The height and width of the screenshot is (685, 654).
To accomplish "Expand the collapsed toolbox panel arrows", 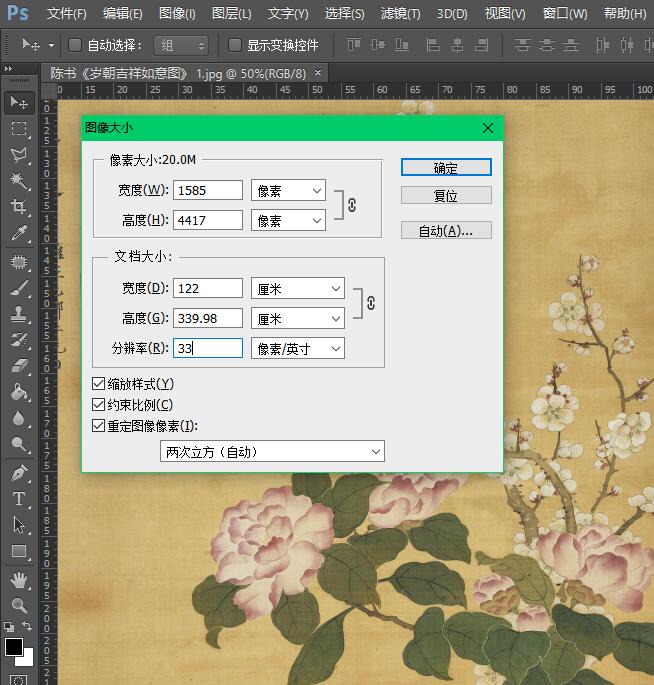I will pyautogui.click(x=8, y=69).
